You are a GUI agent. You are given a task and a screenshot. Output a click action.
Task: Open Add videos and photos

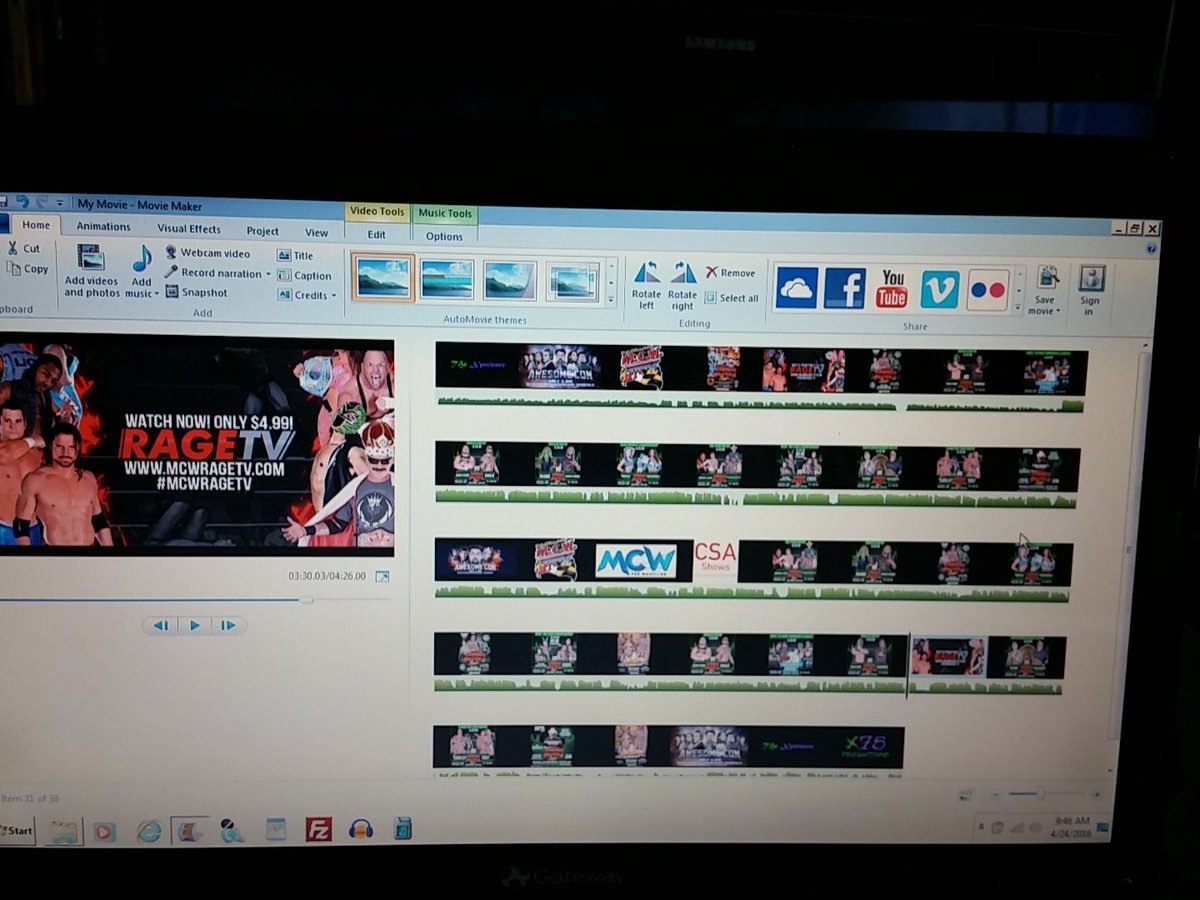91,273
